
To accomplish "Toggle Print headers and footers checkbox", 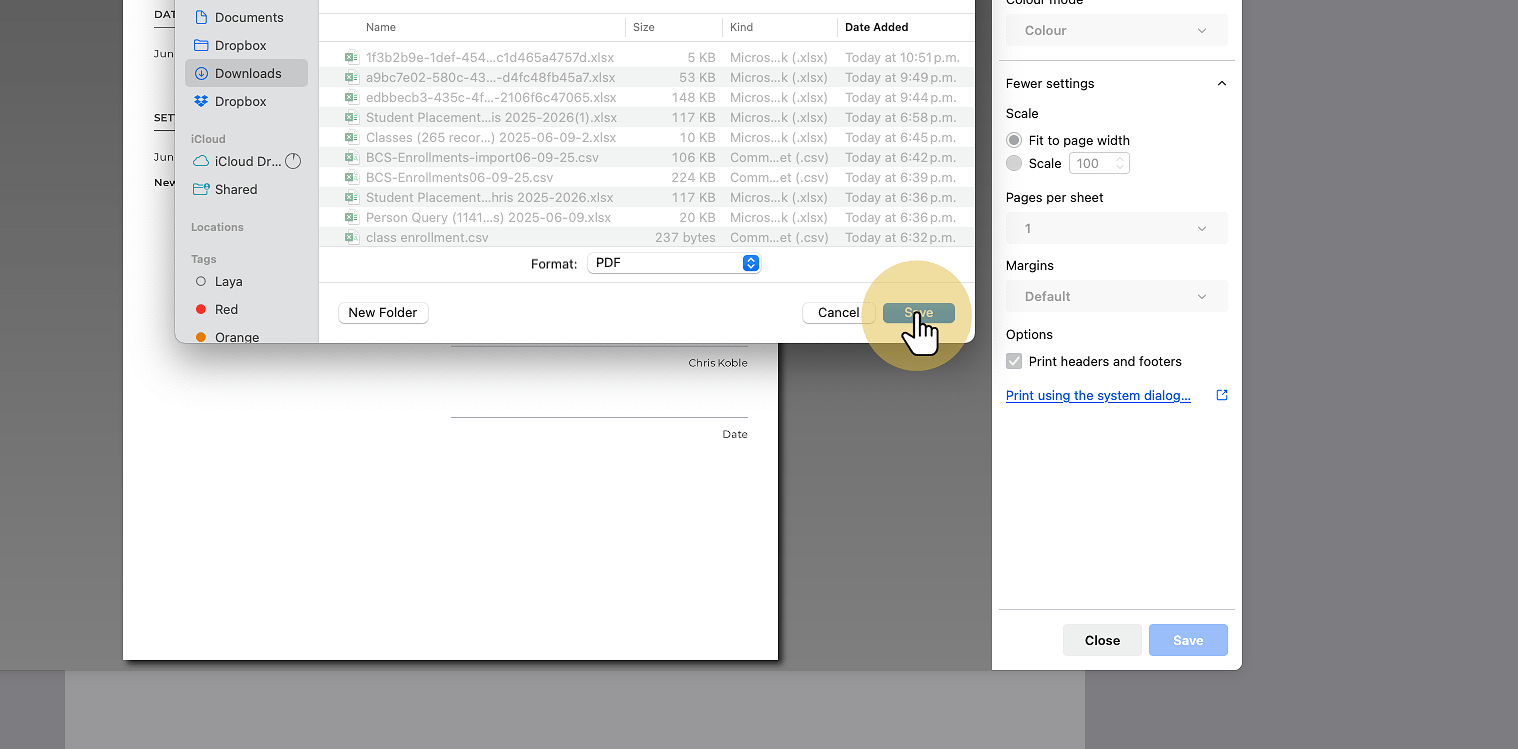I will [1014, 361].
